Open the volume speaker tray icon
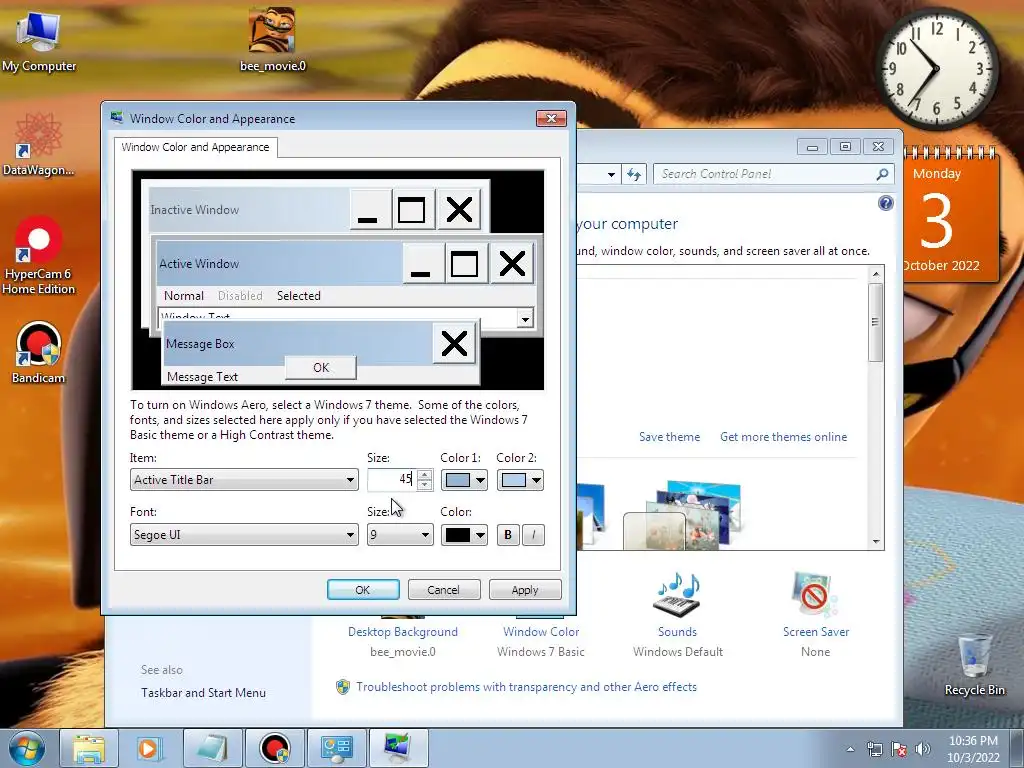Image resolution: width=1024 pixels, height=768 pixels. pos(923,749)
